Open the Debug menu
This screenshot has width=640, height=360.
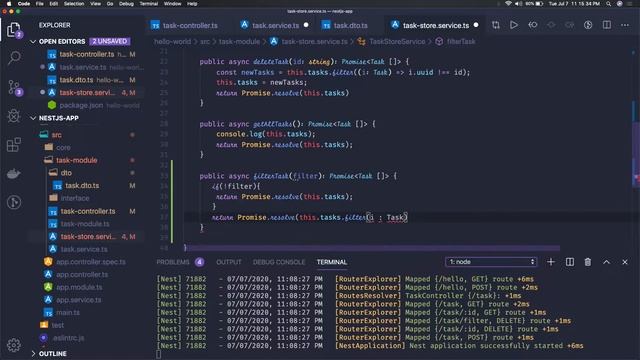tap(126, 4)
